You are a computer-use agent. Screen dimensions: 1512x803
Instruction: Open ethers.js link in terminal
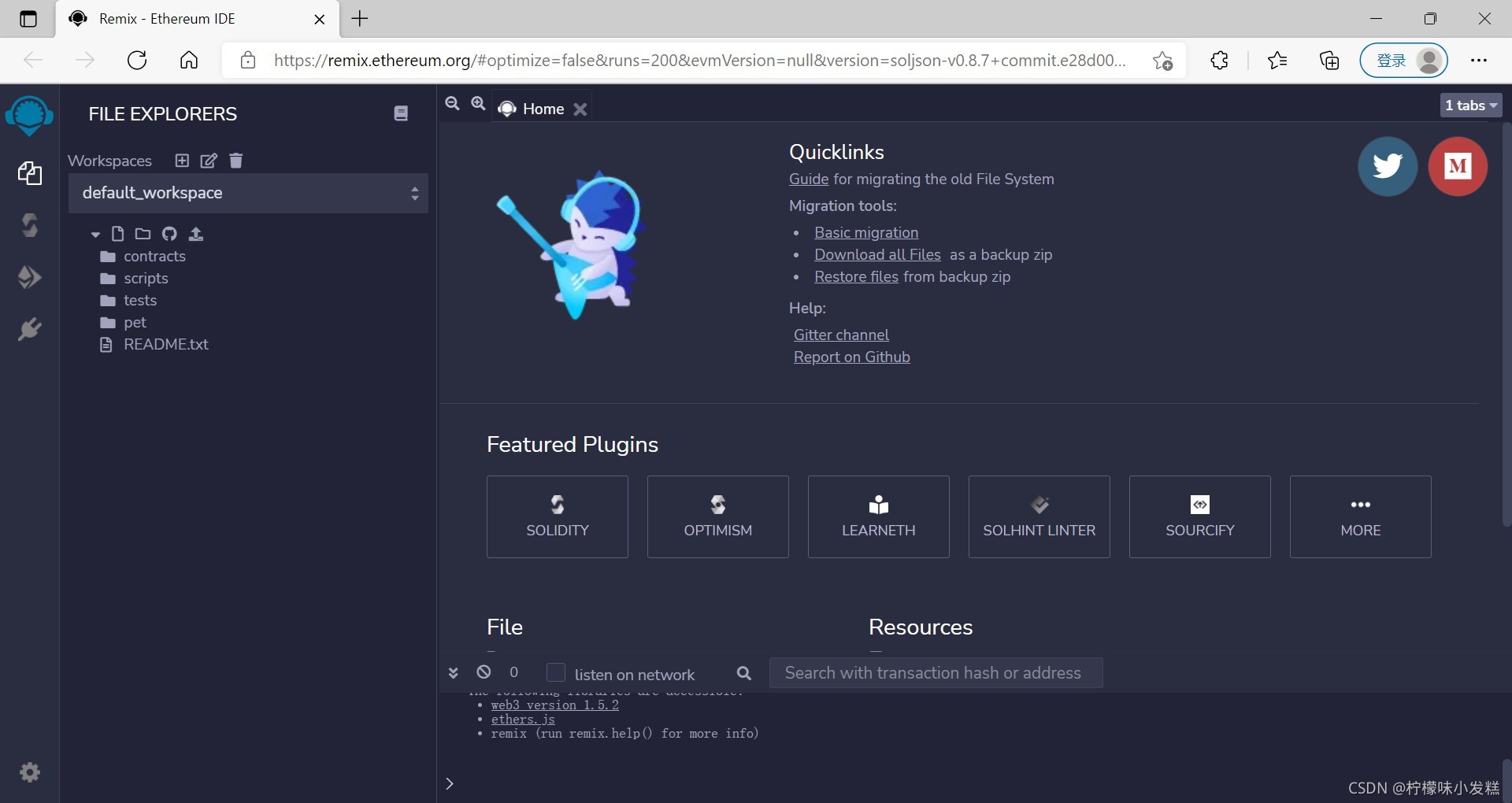tap(523, 719)
